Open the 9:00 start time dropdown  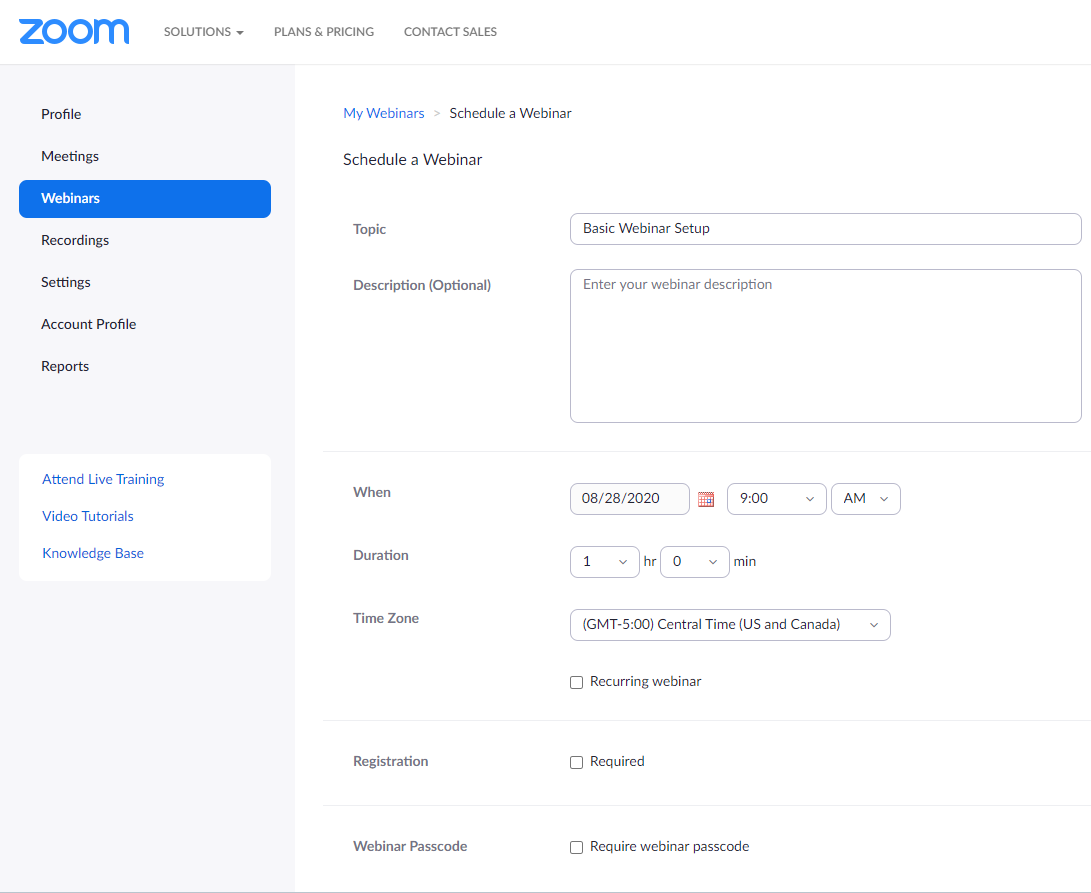[776, 498]
